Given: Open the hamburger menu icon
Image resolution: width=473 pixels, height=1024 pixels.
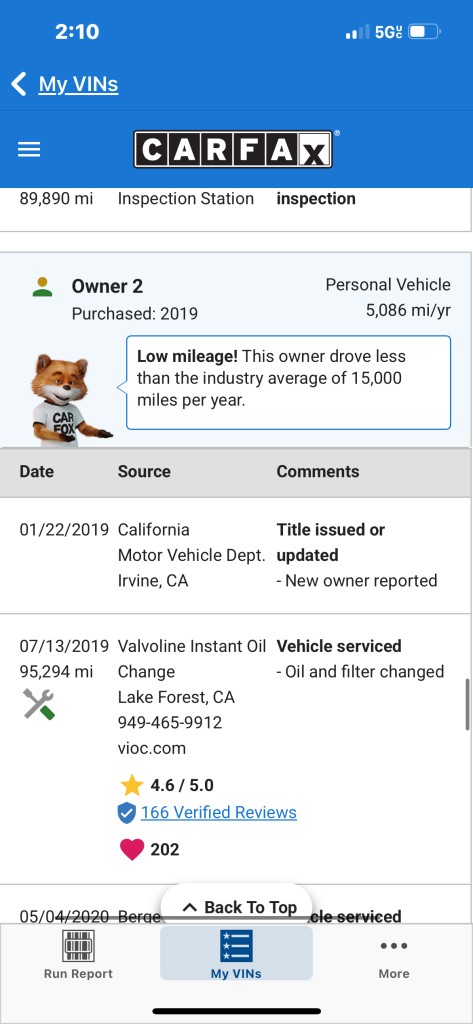Looking at the screenshot, I should tap(29, 150).
